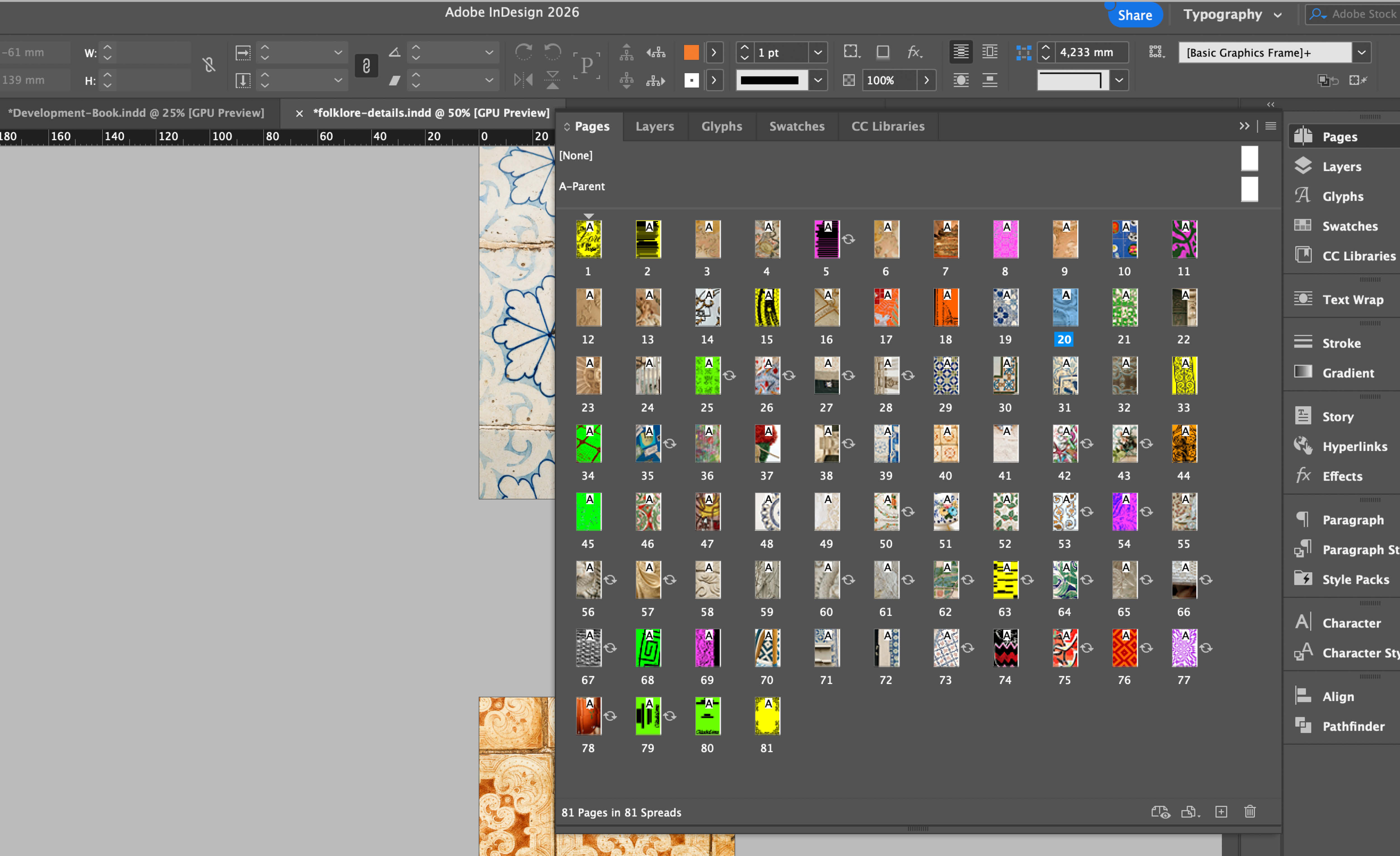Delete selected pages with trash icon
1400x856 pixels.
1250,812
